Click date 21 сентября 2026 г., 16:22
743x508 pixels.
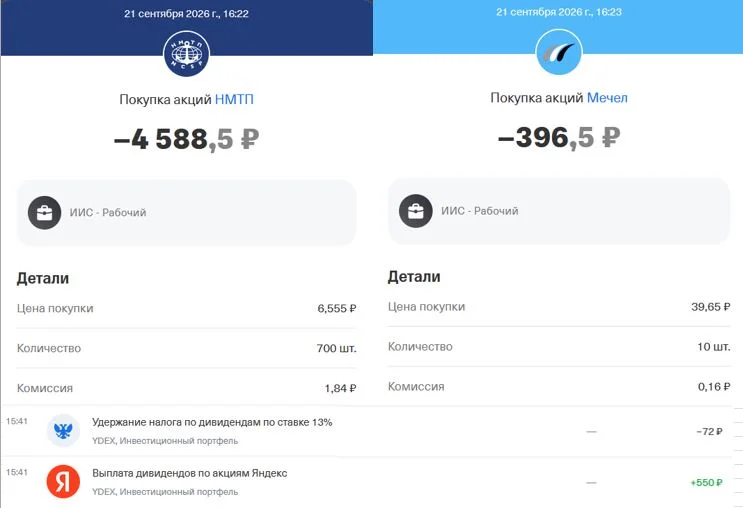tap(186, 14)
